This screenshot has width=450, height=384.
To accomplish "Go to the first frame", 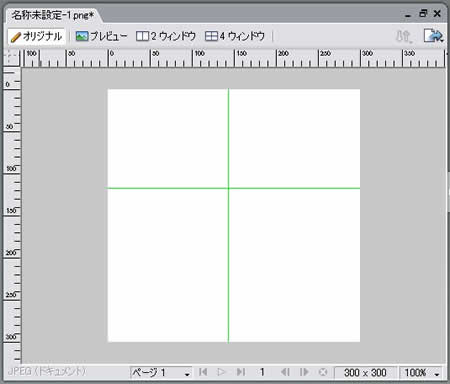I will point(203,372).
